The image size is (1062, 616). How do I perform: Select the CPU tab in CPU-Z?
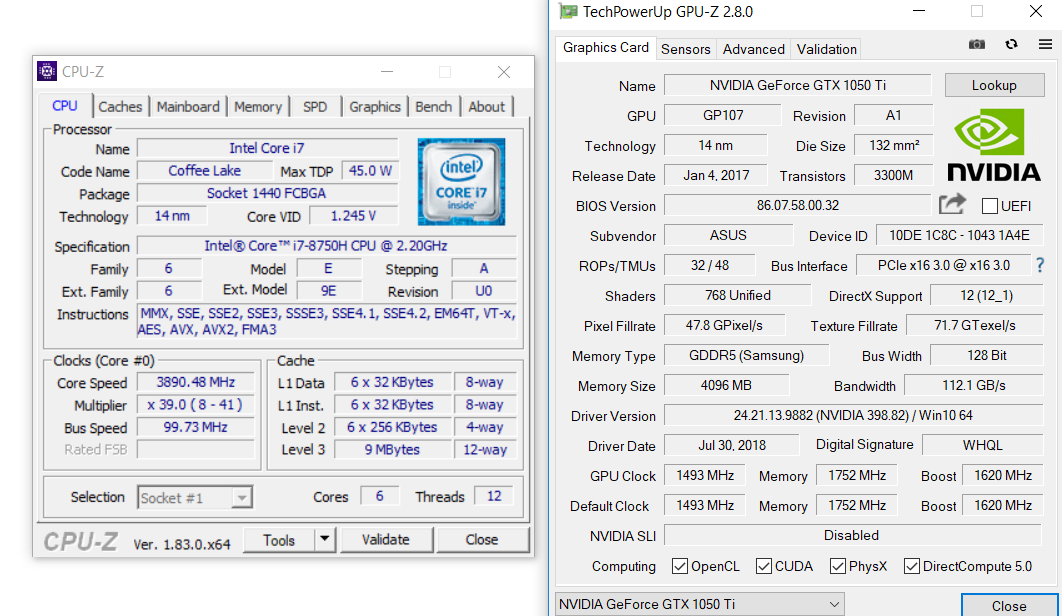pos(65,106)
